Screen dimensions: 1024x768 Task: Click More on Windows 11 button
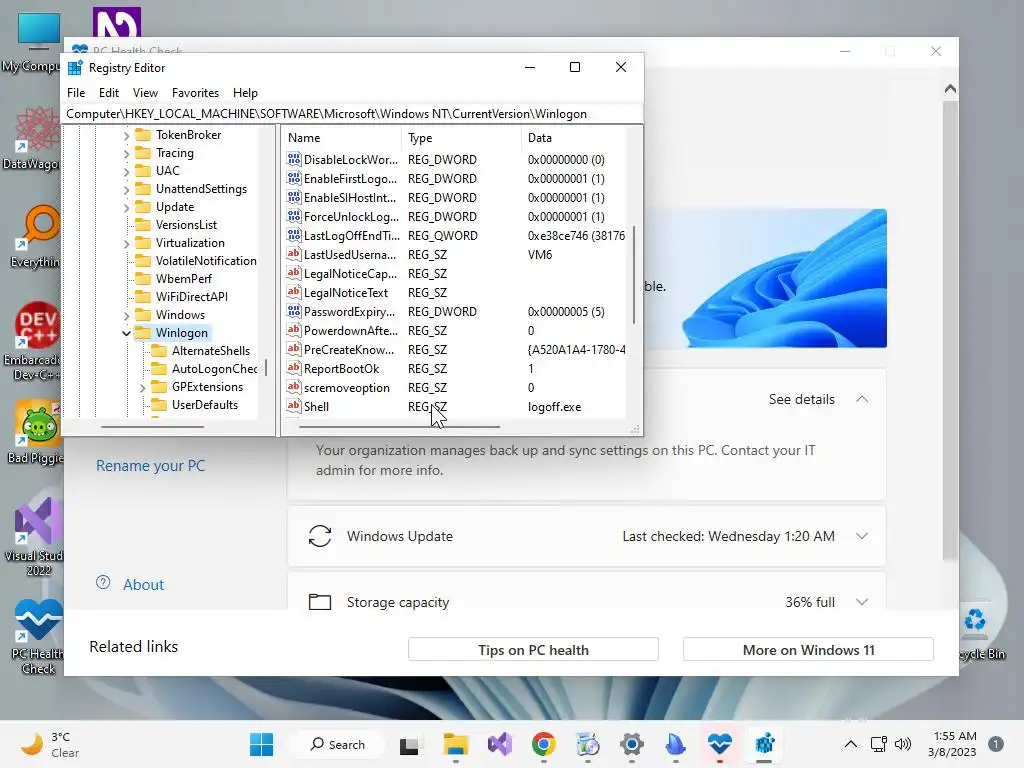(x=808, y=650)
